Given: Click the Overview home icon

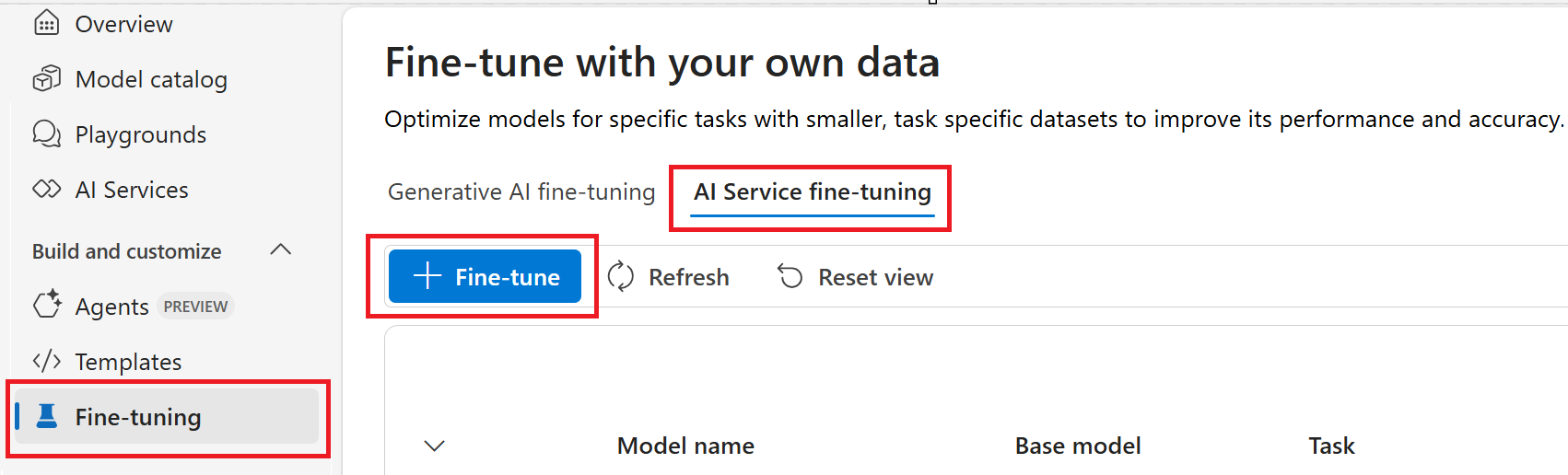Looking at the screenshot, I should coord(46,23).
